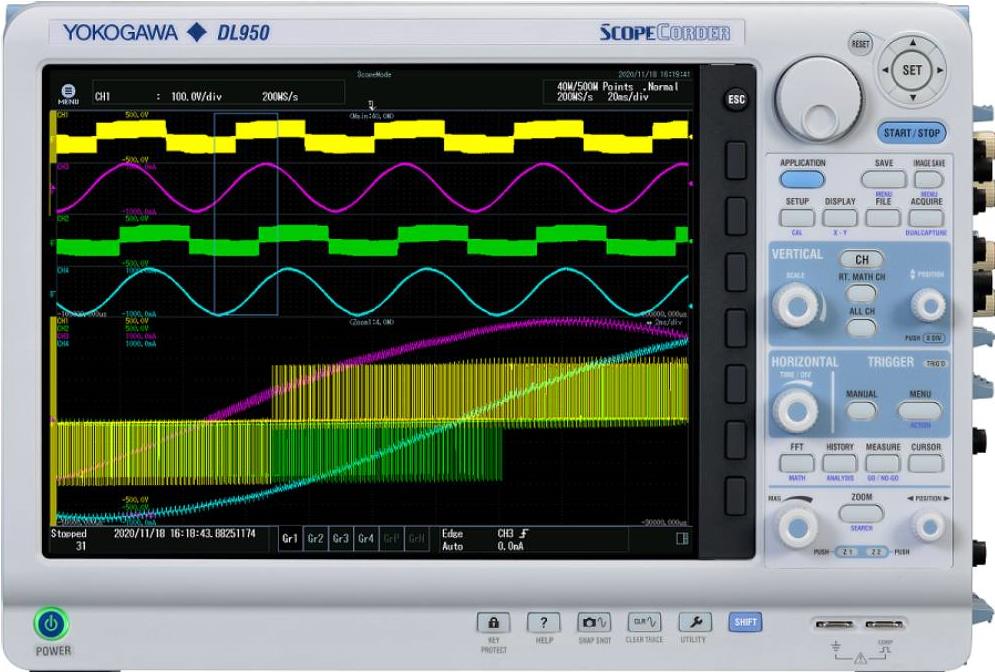This screenshot has height=672, width=995.
Task: Open the on-screen MENU icon
Action: coord(68,94)
